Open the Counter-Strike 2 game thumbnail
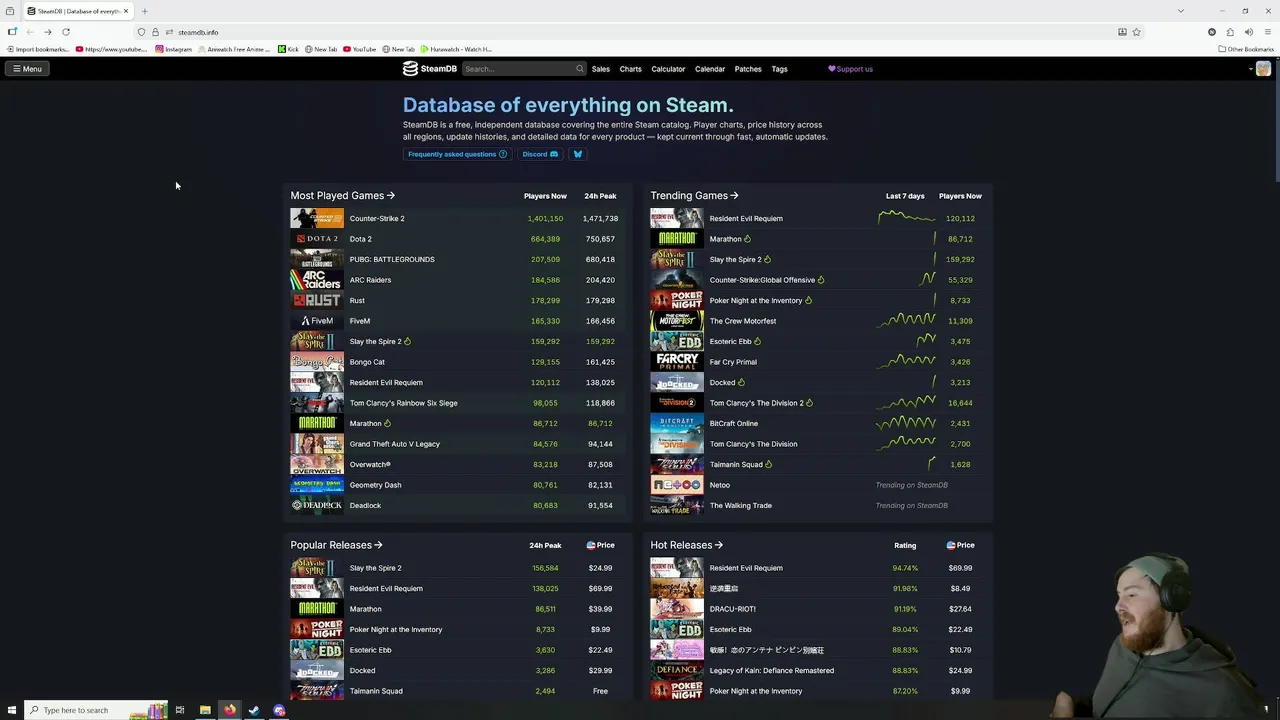The height and width of the screenshot is (720, 1280). click(x=316, y=218)
